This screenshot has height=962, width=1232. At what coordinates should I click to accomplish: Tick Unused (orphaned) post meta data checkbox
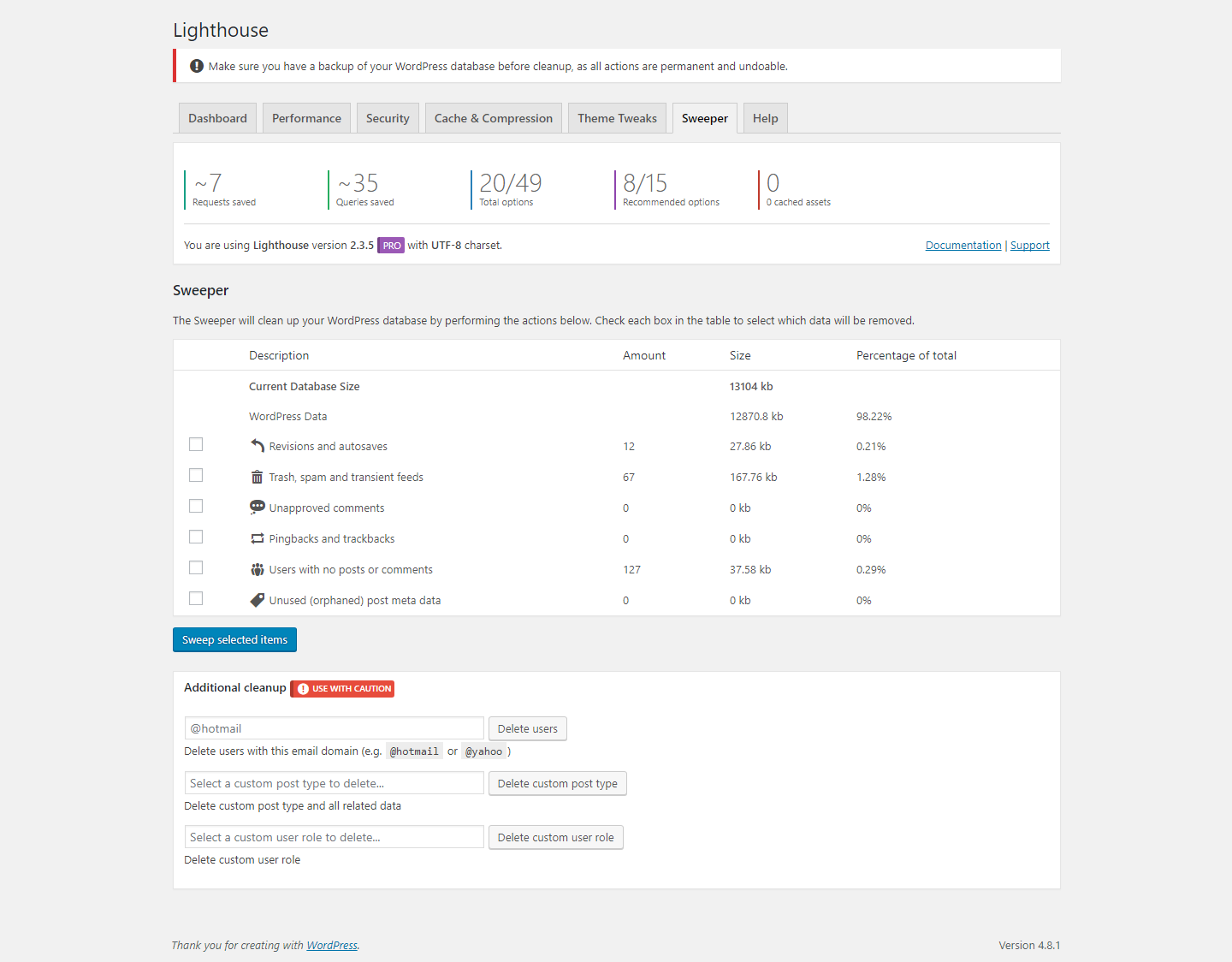click(196, 598)
